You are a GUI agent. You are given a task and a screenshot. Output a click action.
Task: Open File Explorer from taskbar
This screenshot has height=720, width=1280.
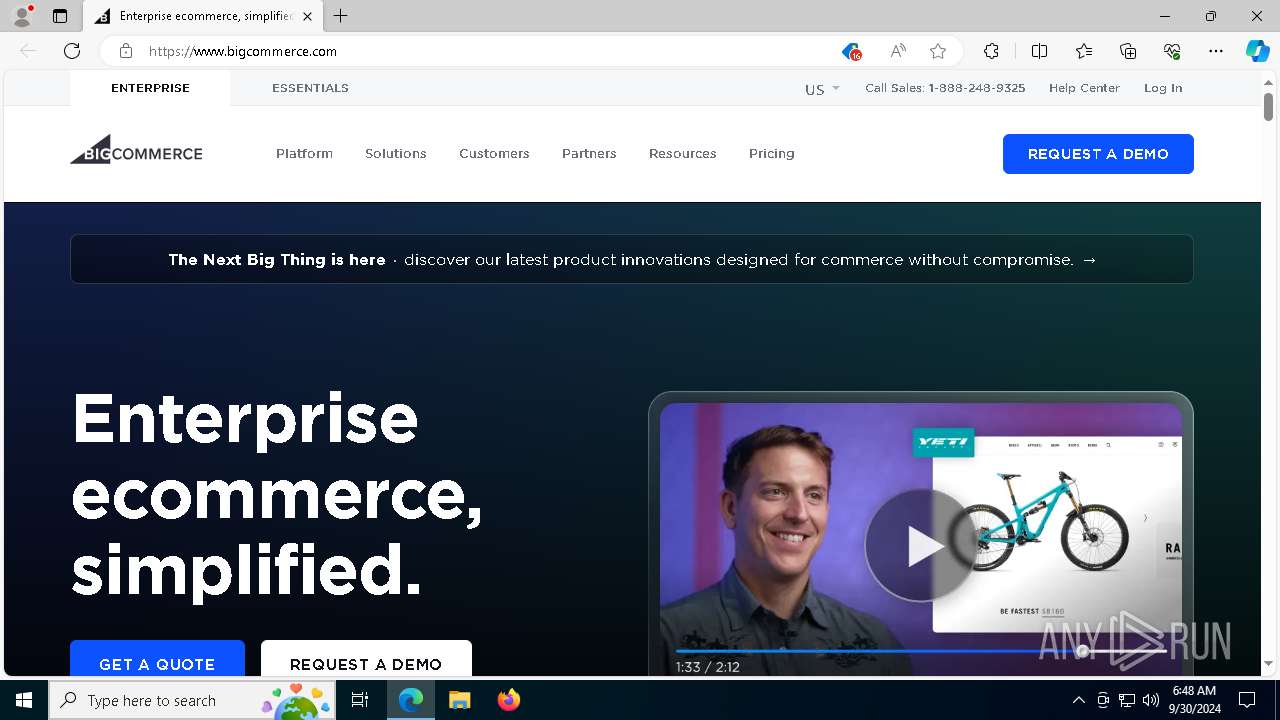[x=459, y=700]
